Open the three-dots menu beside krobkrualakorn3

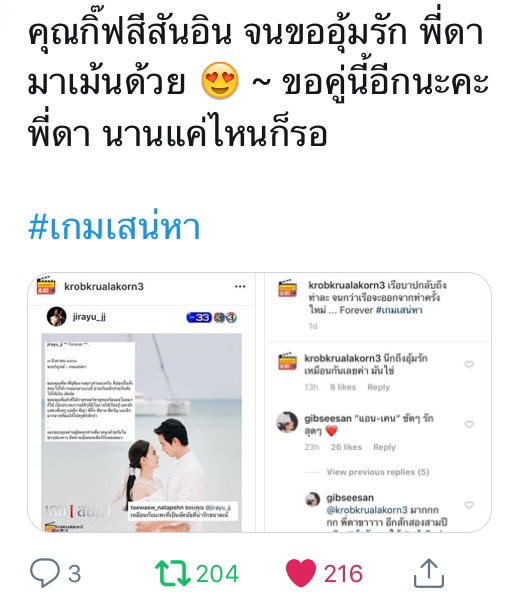pos(240,286)
